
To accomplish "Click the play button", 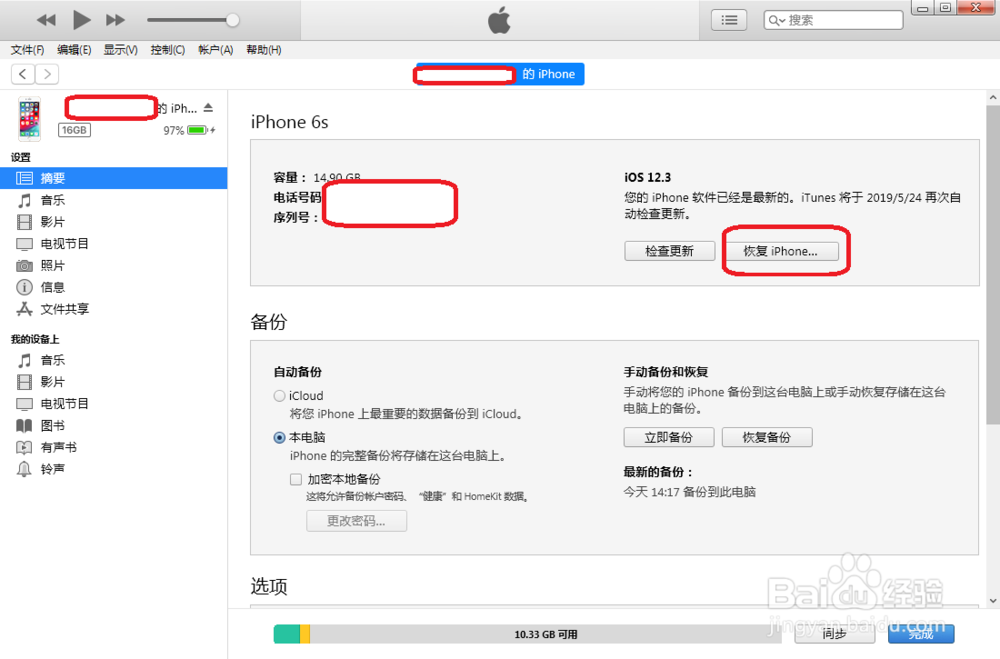I will [81, 20].
